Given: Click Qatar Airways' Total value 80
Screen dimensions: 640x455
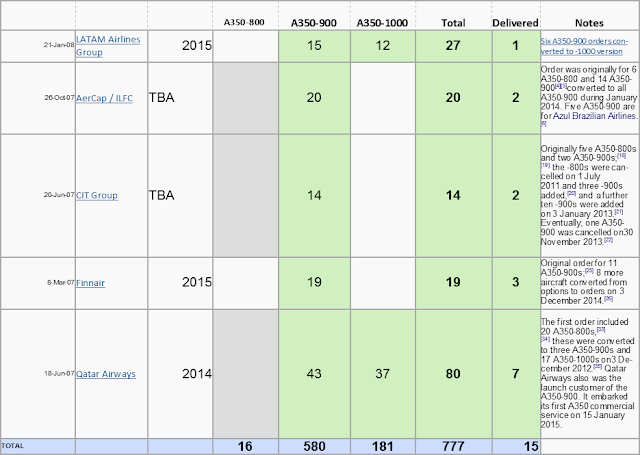Looking at the screenshot, I should coord(453,374).
